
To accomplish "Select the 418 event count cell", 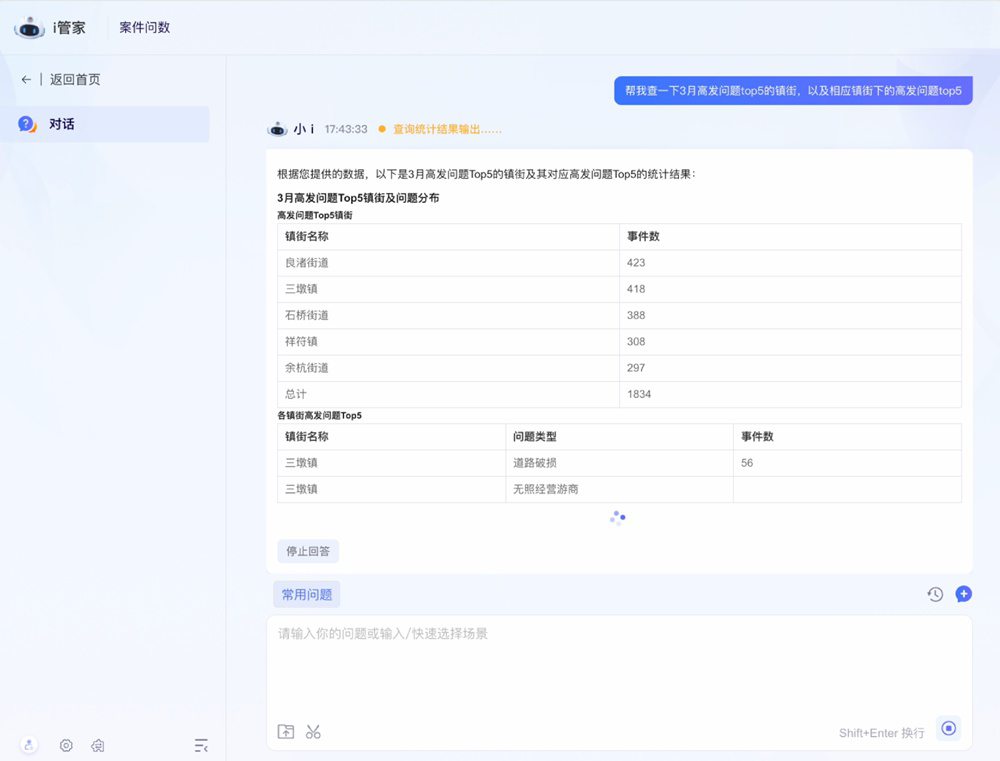I will coord(790,289).
